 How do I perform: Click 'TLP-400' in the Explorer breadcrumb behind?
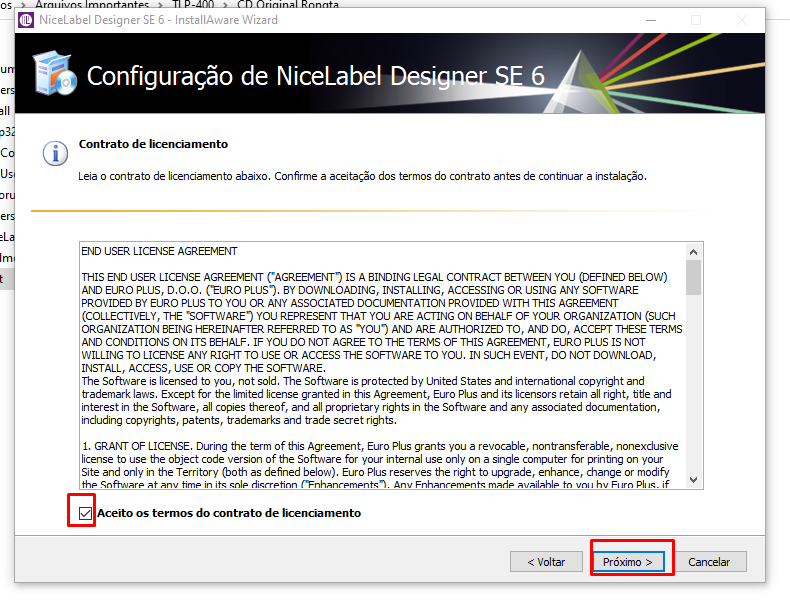tap(193, 5)
